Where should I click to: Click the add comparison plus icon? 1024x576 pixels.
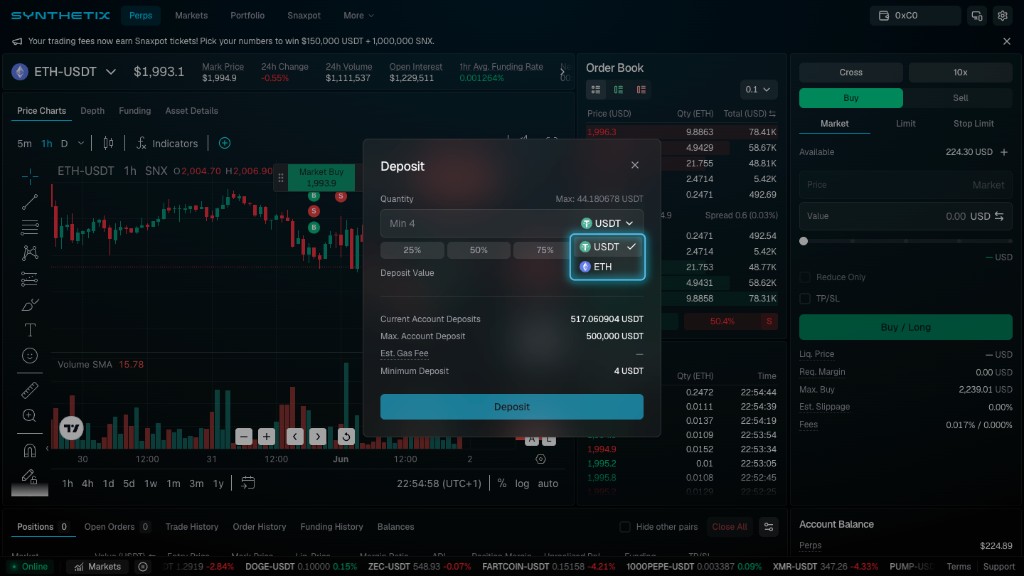pos(225,143)
